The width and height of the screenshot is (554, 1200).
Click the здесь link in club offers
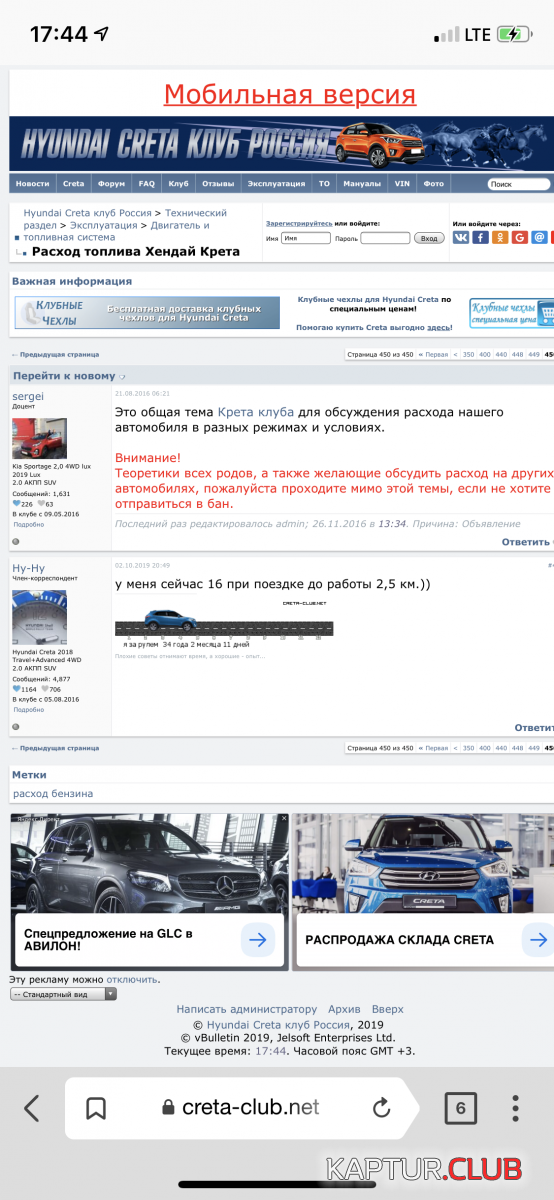438,327
